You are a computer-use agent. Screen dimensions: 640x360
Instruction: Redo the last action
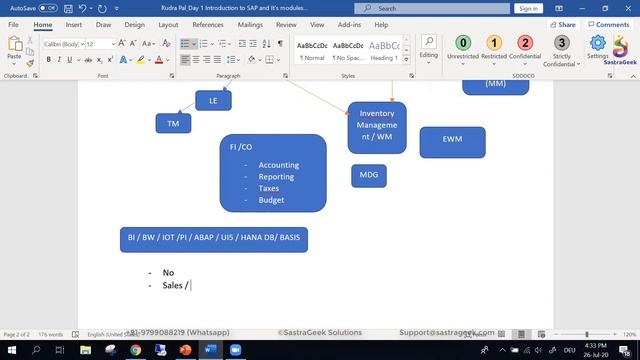coord(102,8)
